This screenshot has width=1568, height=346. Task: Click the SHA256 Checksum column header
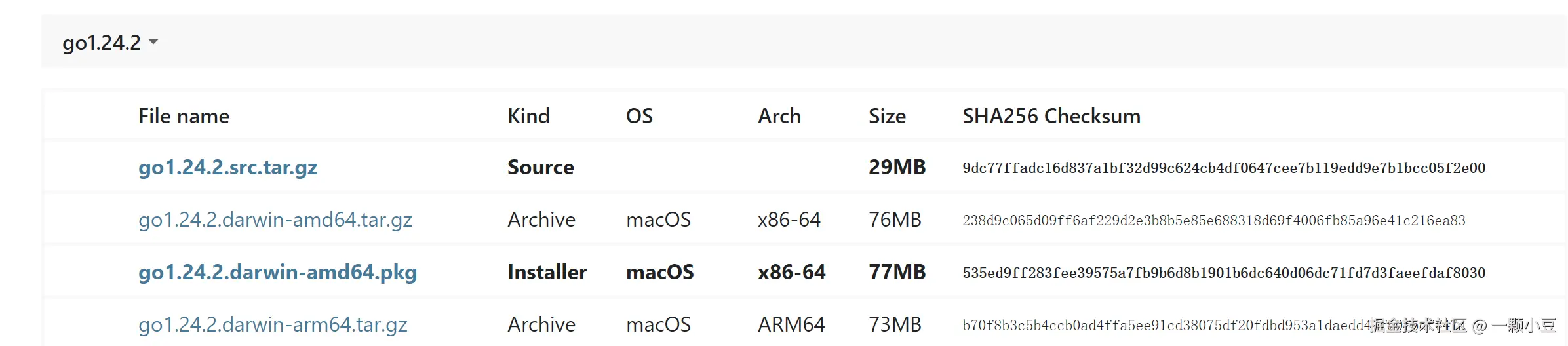1051,117
